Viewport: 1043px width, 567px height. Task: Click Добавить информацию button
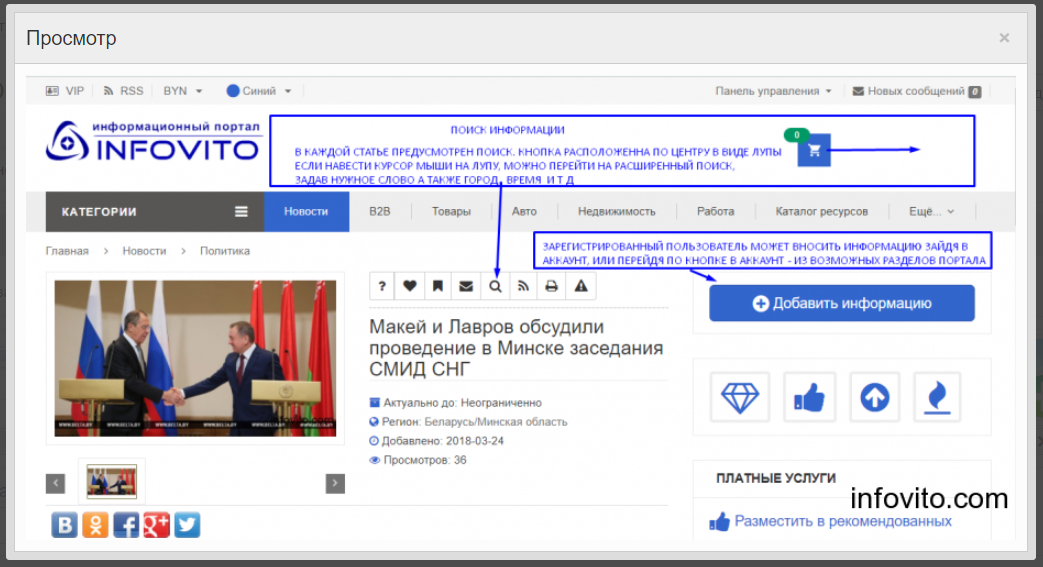841,303
